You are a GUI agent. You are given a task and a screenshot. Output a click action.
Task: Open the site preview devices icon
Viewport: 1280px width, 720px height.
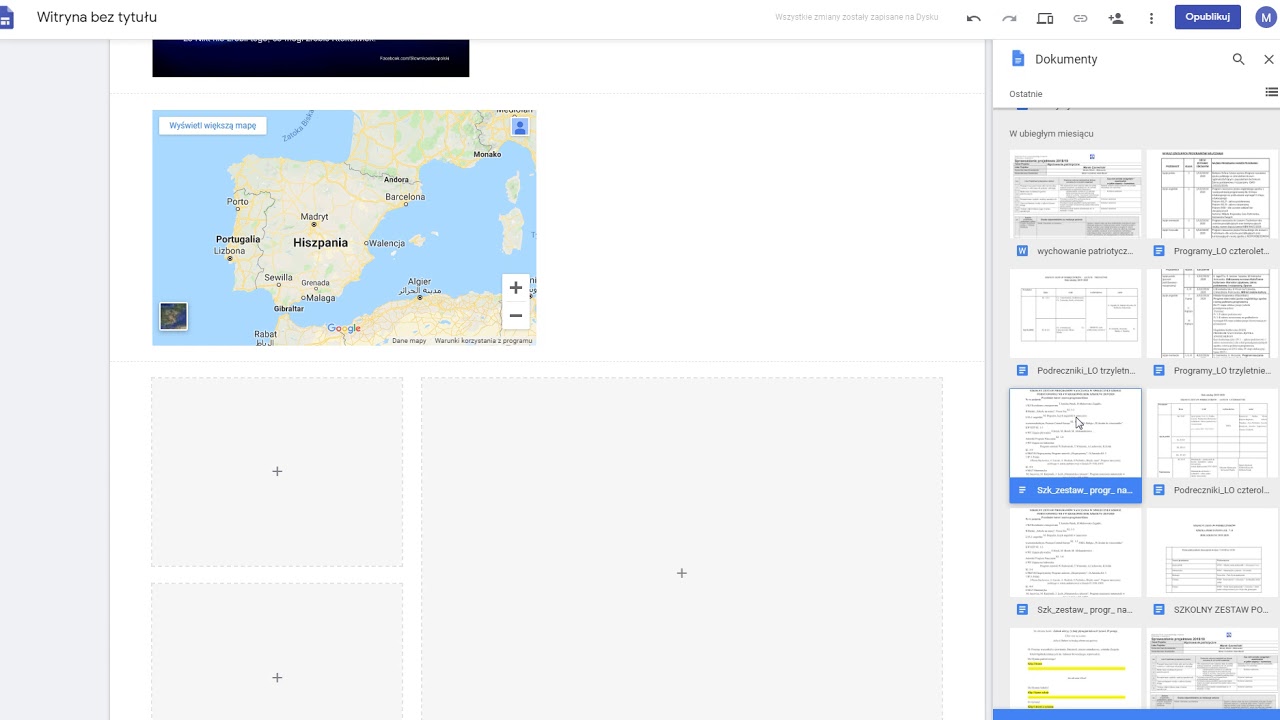click(1045, 18)
